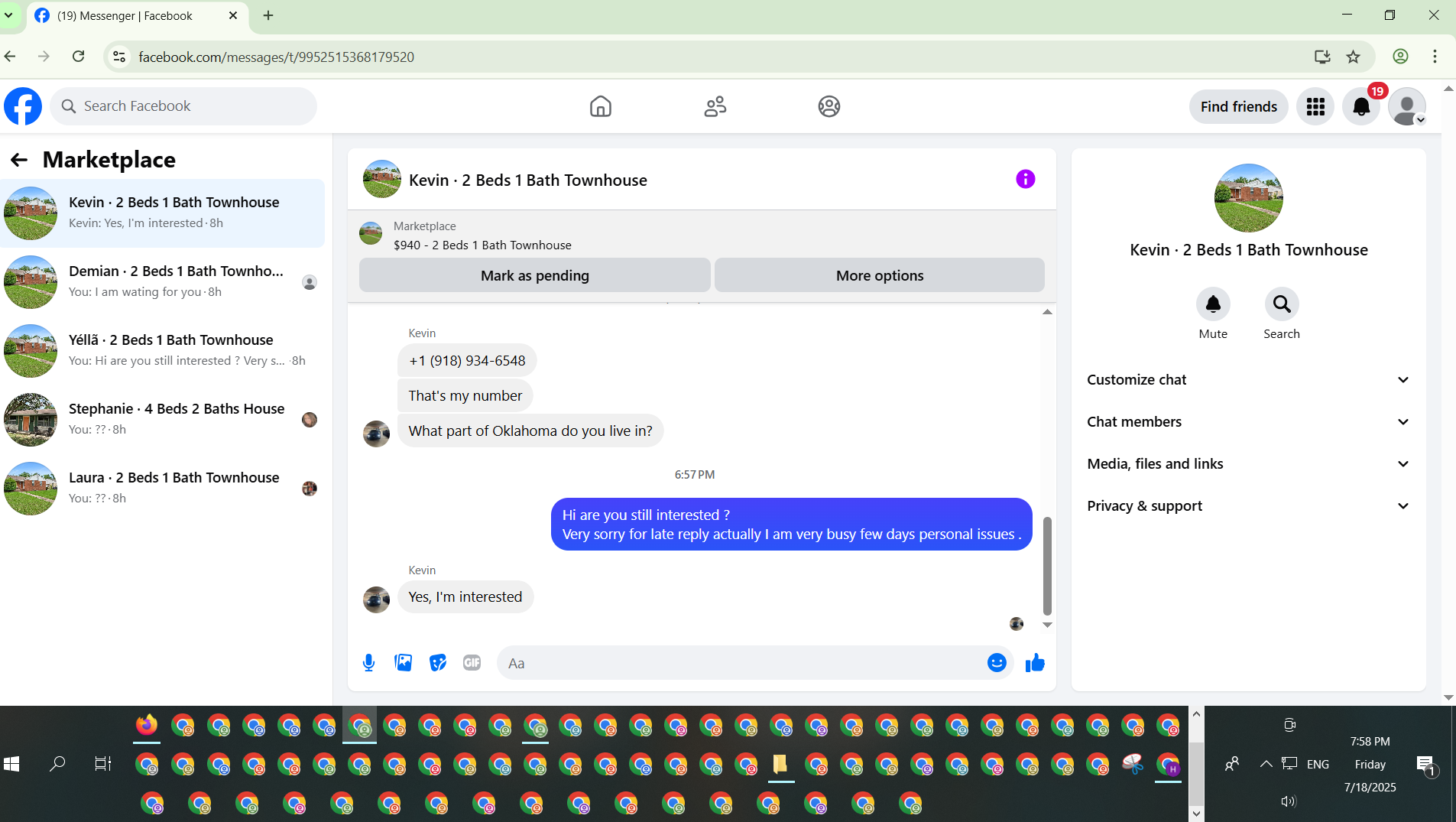
Task: Choose a GIF in the composer
Action: pyautogui.click(x=472, y=663)
